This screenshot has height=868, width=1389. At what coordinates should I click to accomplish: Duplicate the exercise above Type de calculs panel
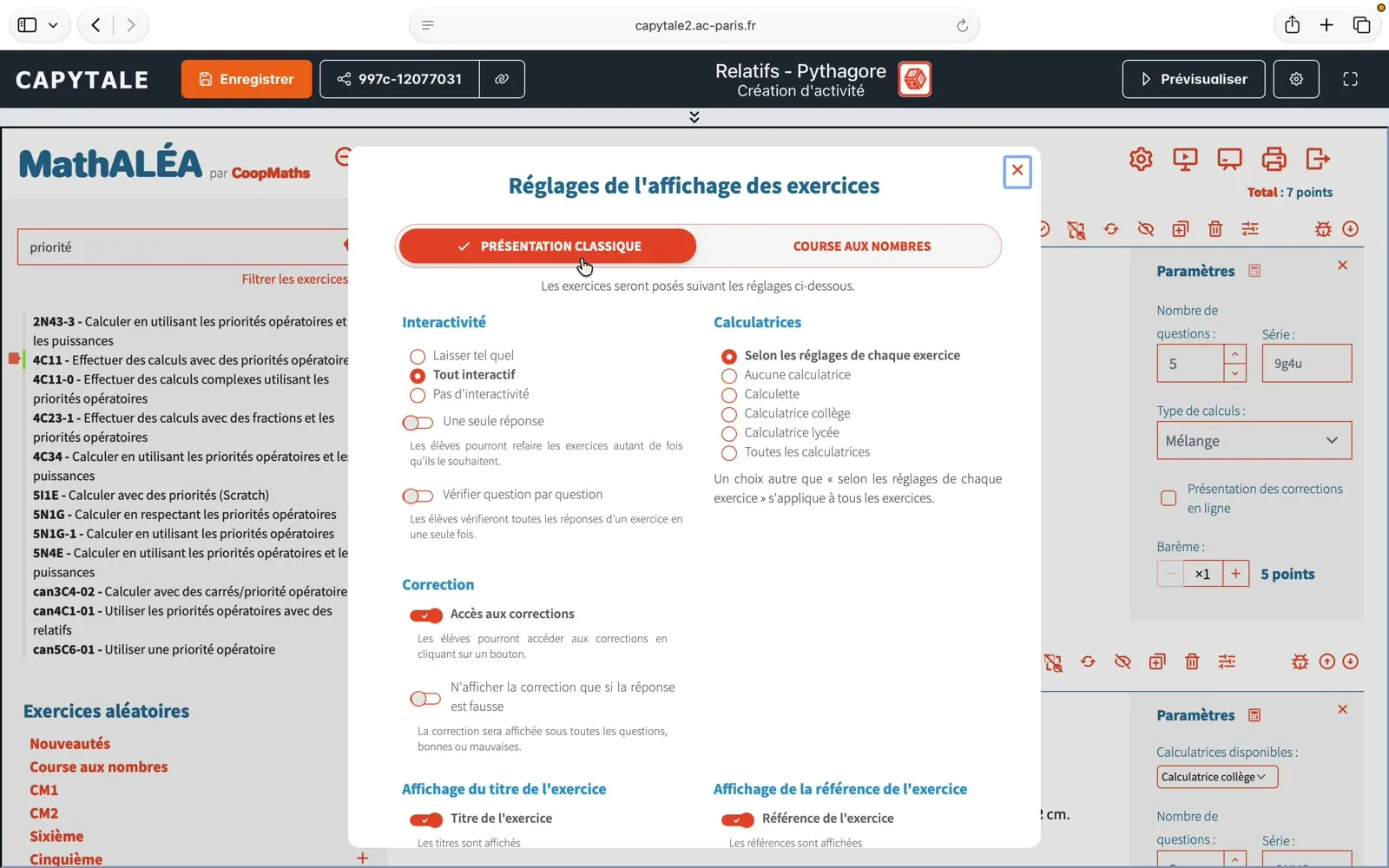pyautogui.click(x=1181, y=229)
